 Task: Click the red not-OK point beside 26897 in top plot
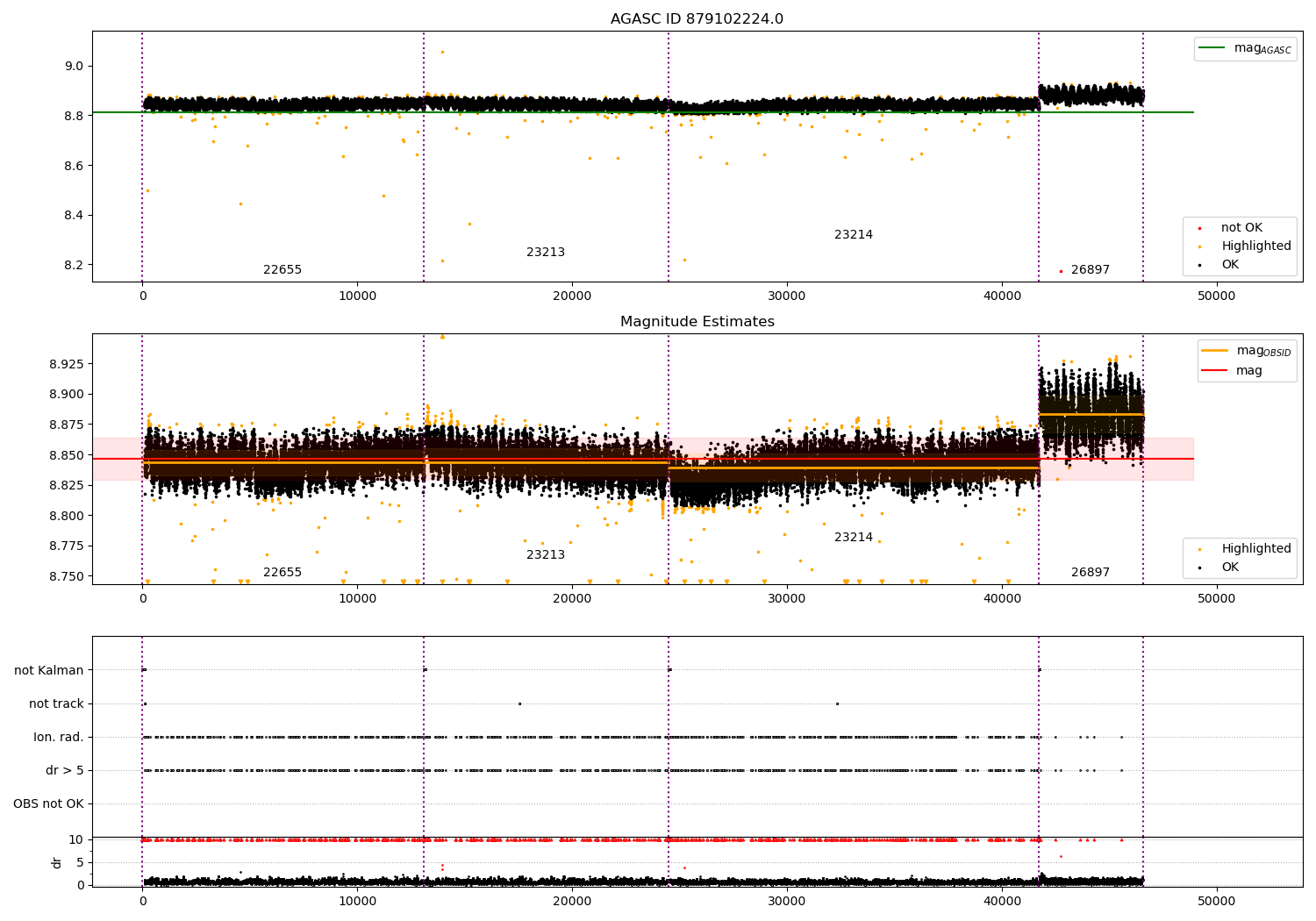(x=1061, y=271)
